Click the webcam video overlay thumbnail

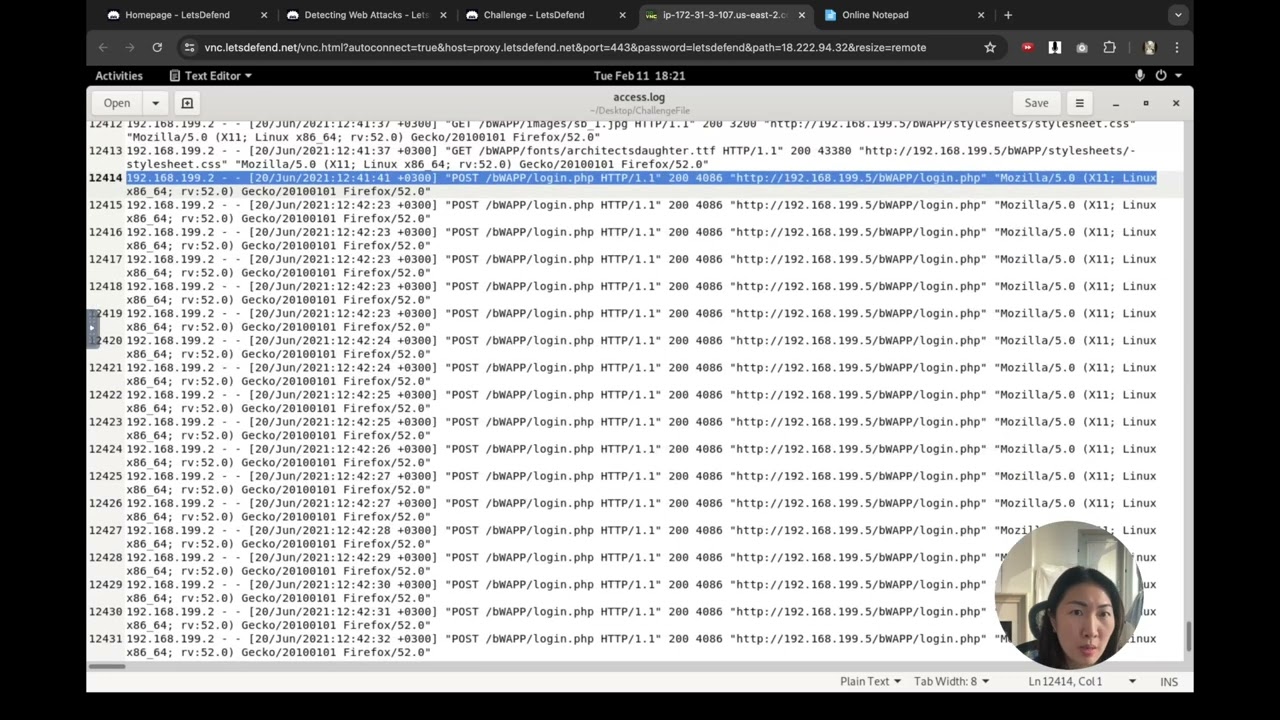[1069, 594]
